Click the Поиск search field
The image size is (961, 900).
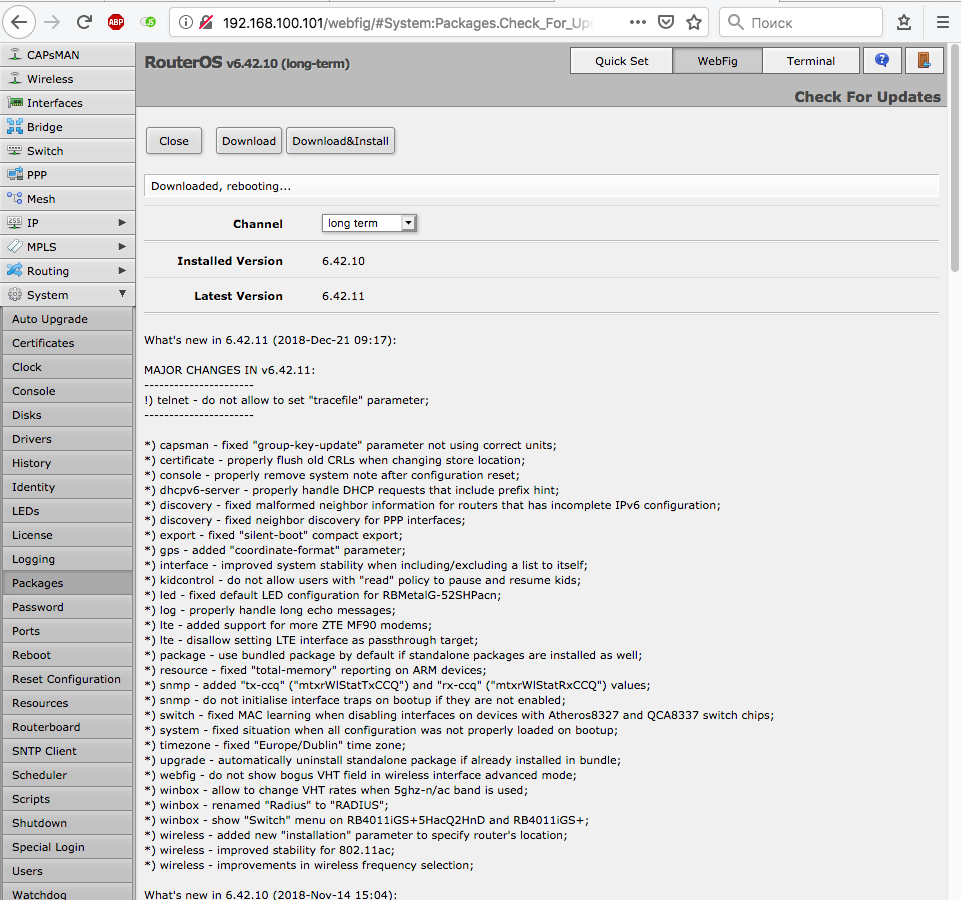pyautogui.click(x=800, y=23)
